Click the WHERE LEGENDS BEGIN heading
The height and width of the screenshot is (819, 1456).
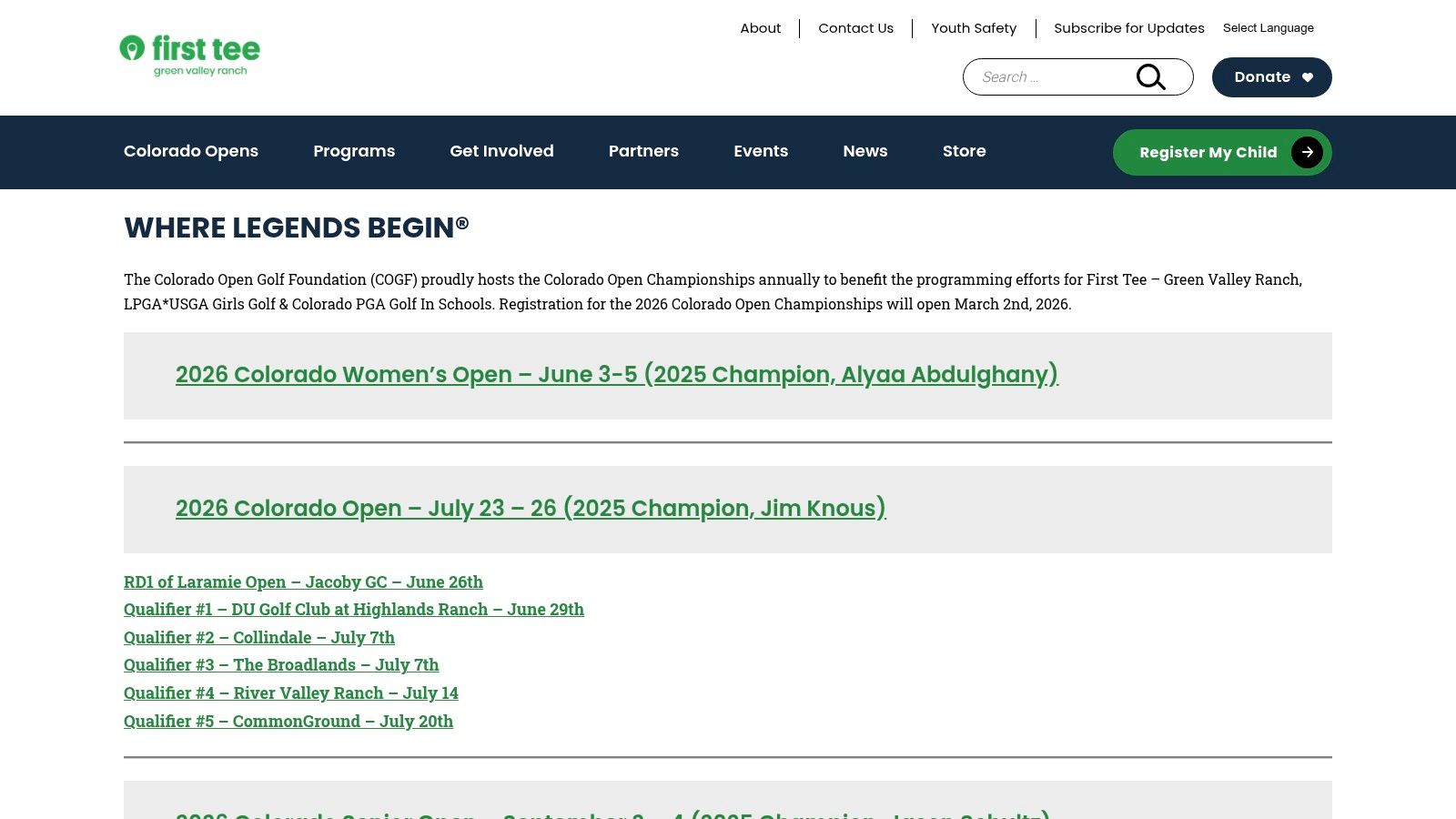297,227
